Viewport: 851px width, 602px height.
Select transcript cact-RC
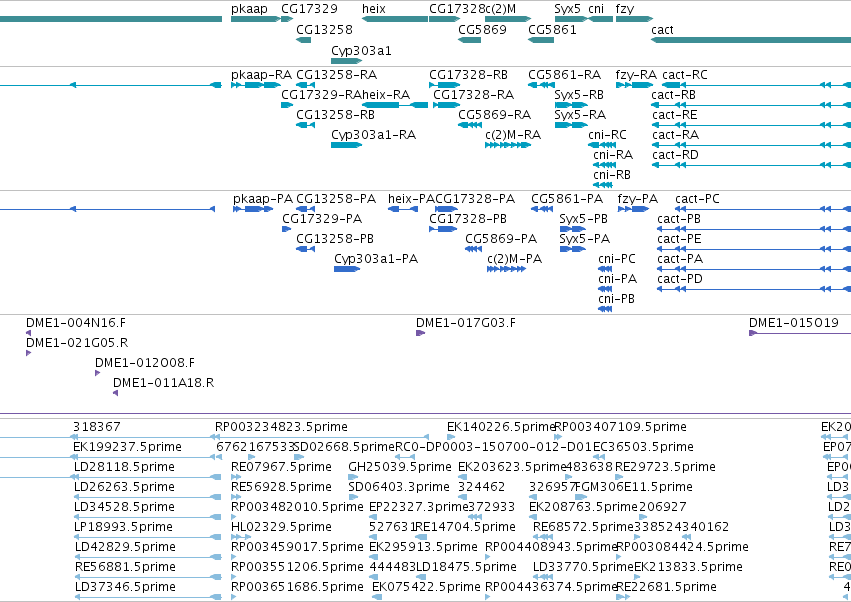click(x=757, y=85)
